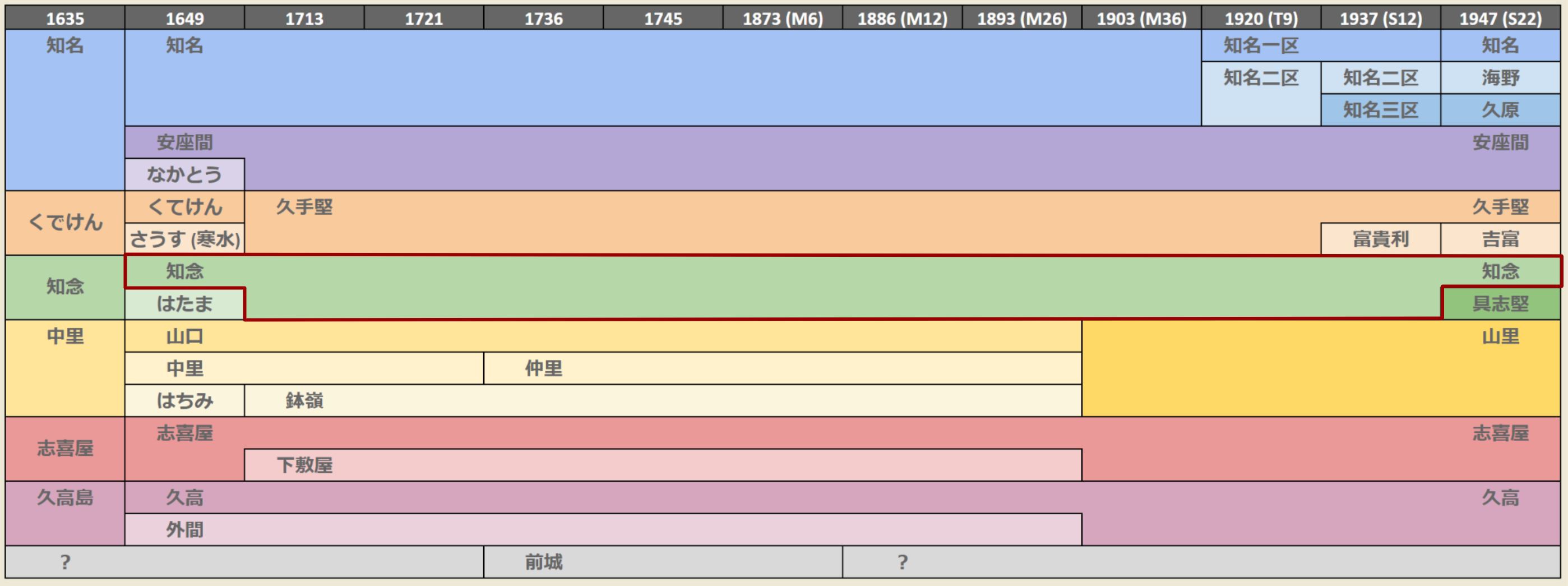Select the 1649 column header

click(x=184, y=19)
